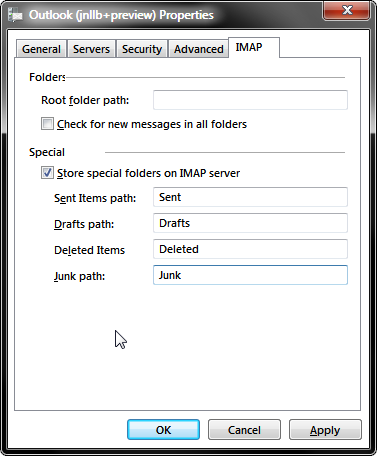The image size is (377, 456).
Task: Click the Drafts path text box
Action: pos(250,223)
